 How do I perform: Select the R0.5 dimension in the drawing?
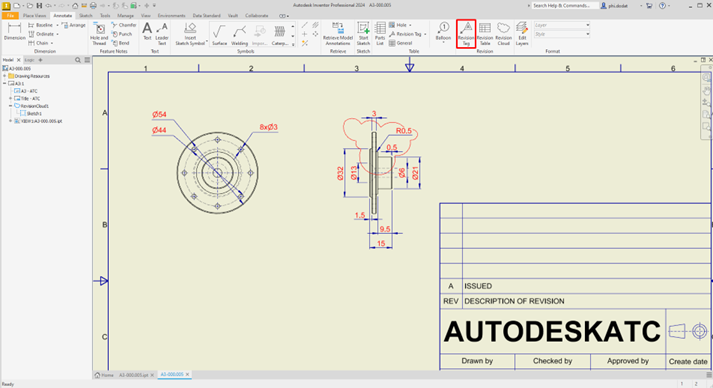point(404,131)
